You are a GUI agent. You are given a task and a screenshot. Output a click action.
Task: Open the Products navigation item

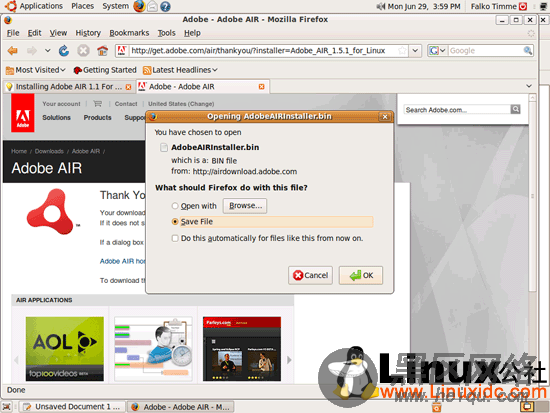98,118
